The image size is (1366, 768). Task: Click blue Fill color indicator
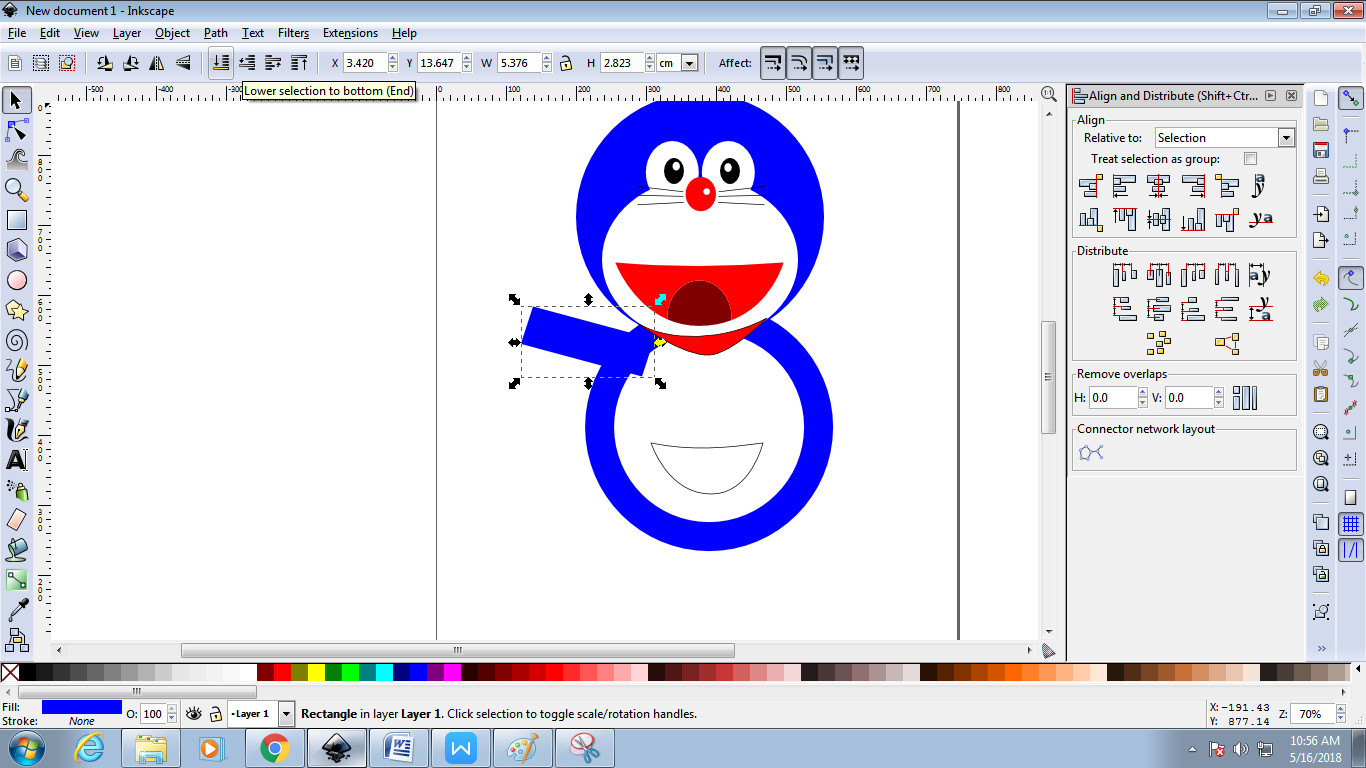(x=82, y=707)
